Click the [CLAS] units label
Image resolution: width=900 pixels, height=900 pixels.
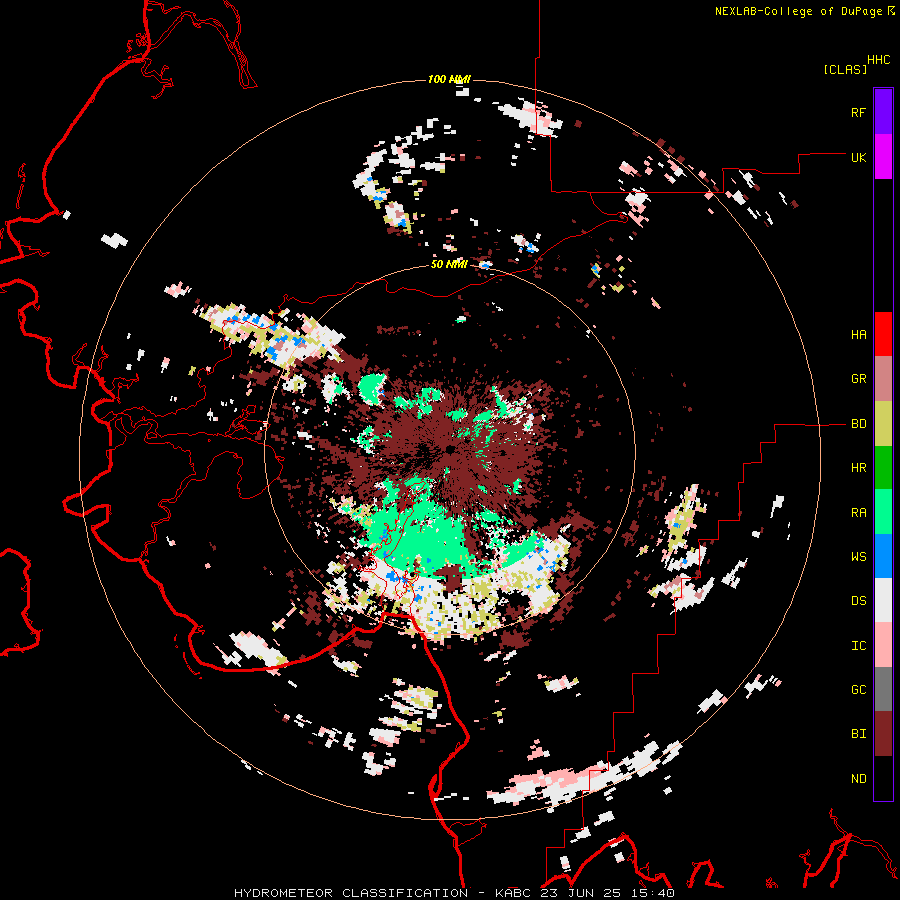[x=845, y=70]
